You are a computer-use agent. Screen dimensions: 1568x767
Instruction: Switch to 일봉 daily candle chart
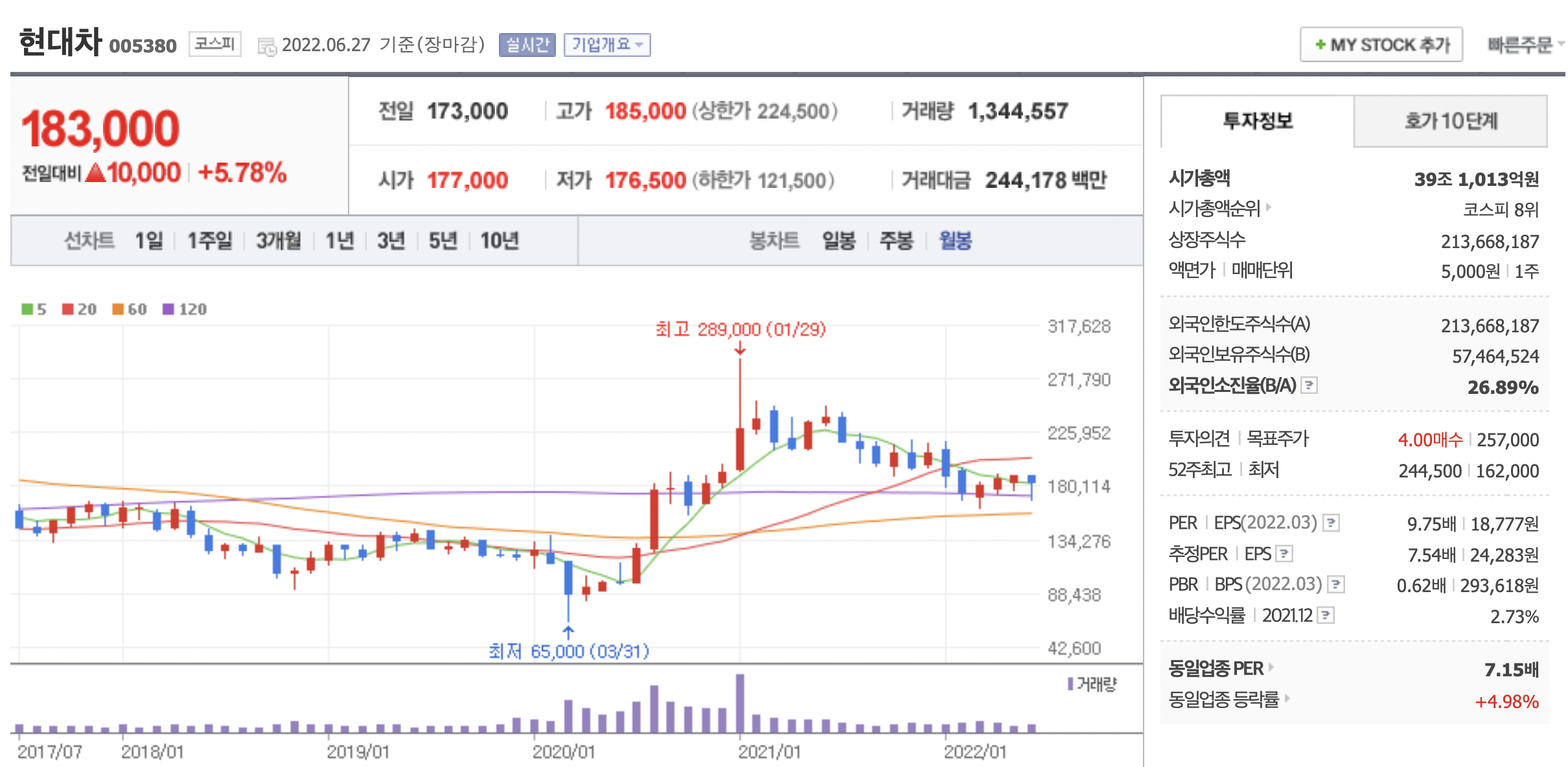[839, 241]
